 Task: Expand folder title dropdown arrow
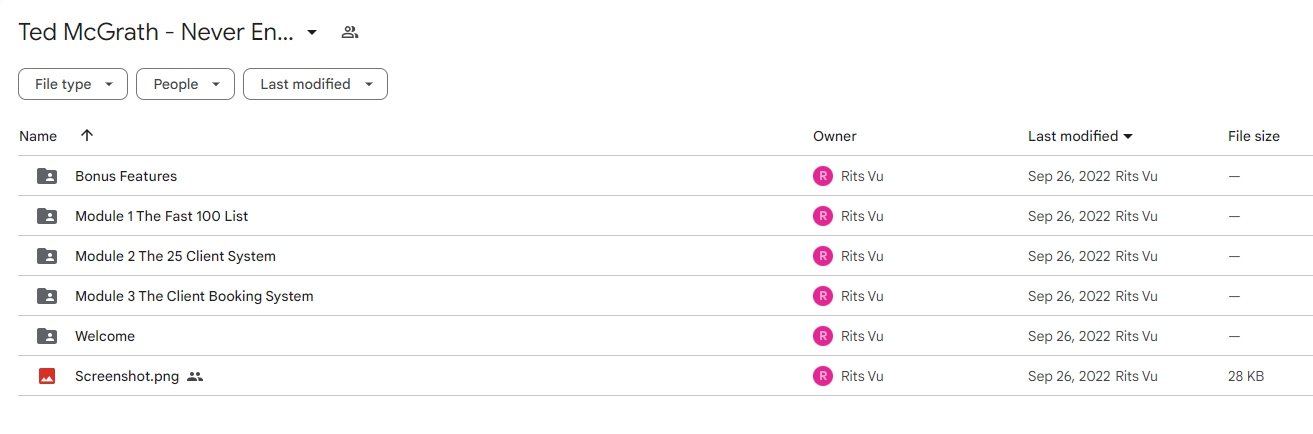(x=312, y=32)
